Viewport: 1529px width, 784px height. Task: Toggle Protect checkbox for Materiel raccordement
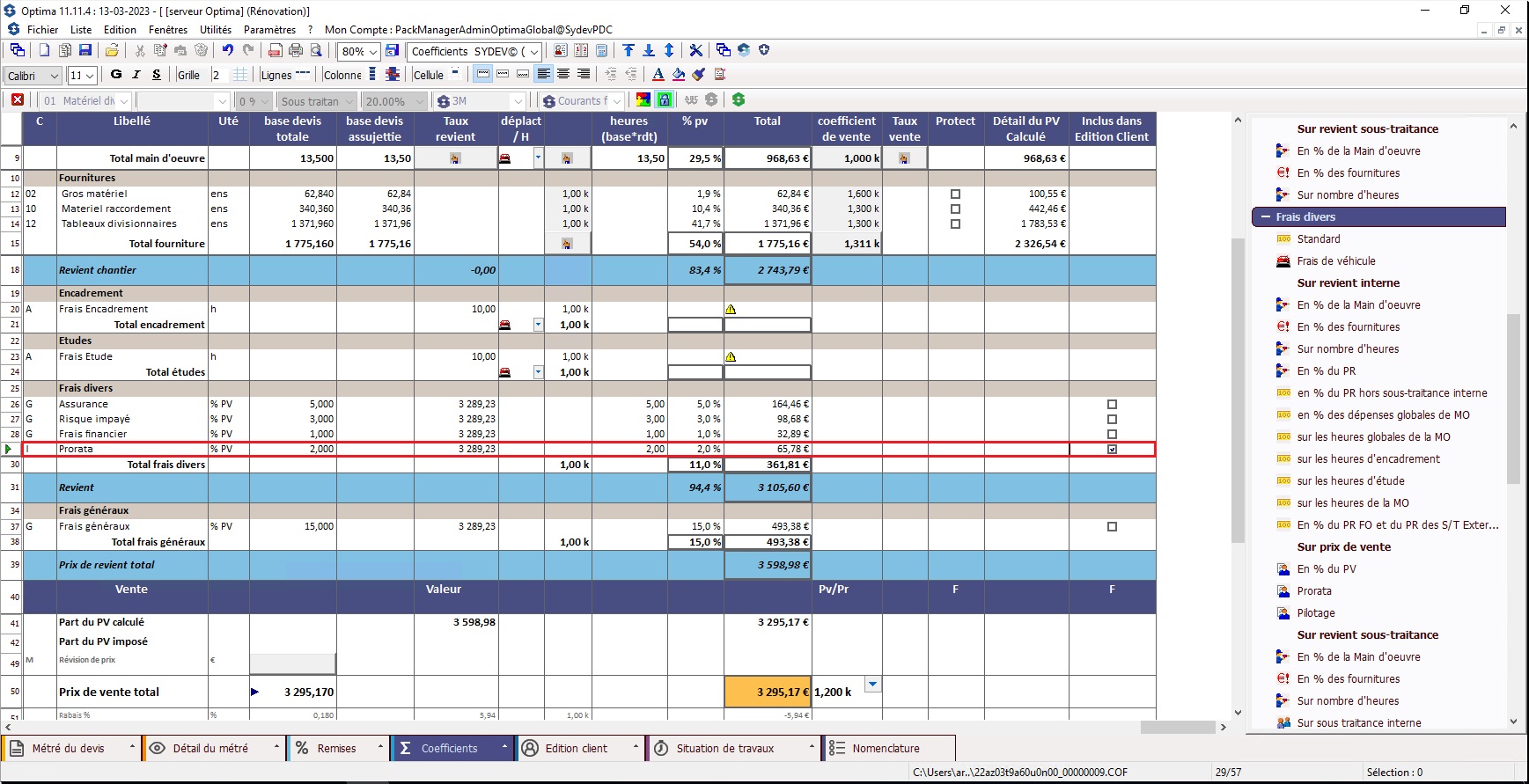tap(955, 209)
